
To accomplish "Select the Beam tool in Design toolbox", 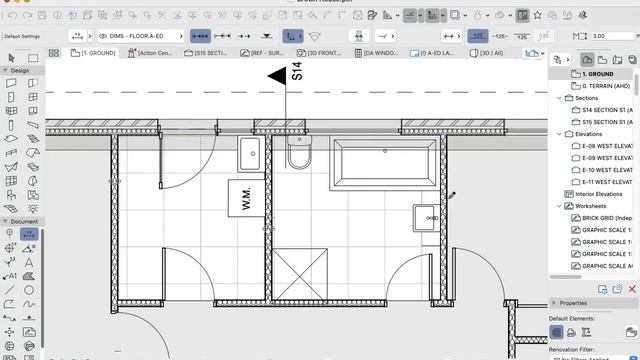I will point(33,125).
